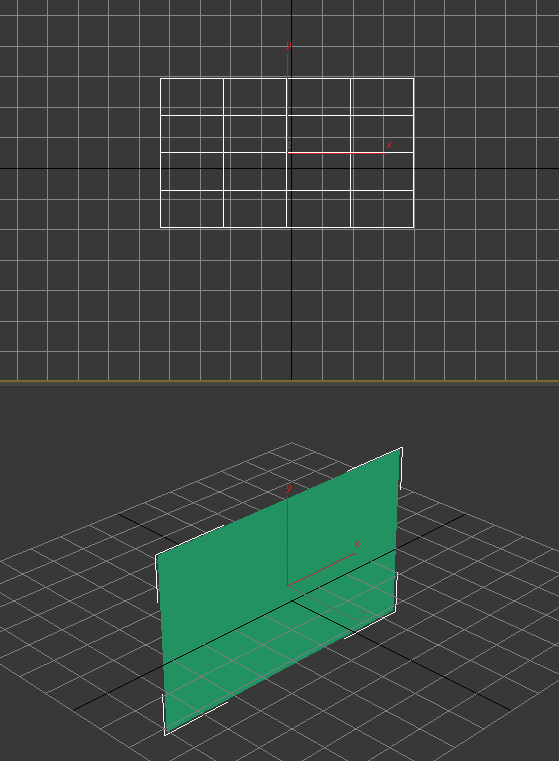The height and width of the screenshot is (761, 559).
Task: Click the X axis handle on the perspective gizmo
Action: click(x=323, y=568)
